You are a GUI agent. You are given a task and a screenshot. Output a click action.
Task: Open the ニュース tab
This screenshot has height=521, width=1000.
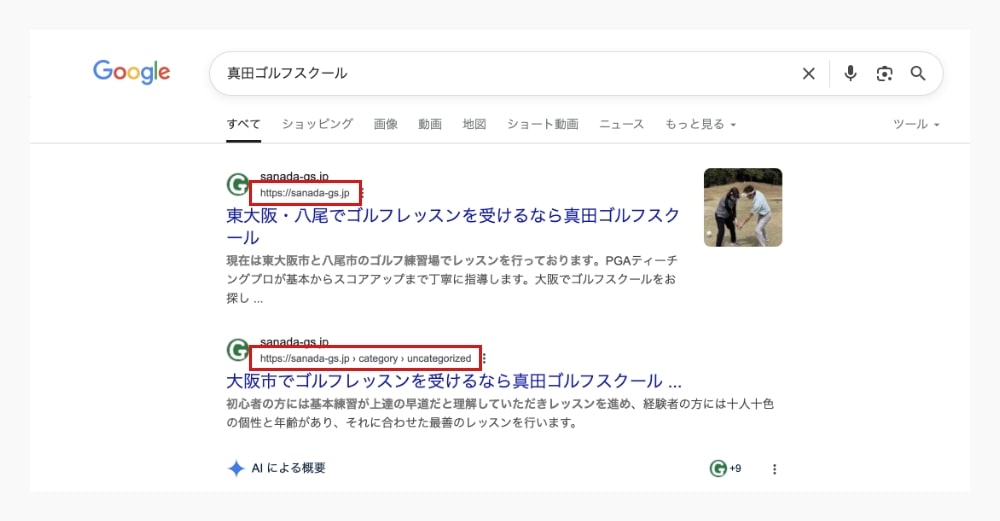[x=622, y=124]
